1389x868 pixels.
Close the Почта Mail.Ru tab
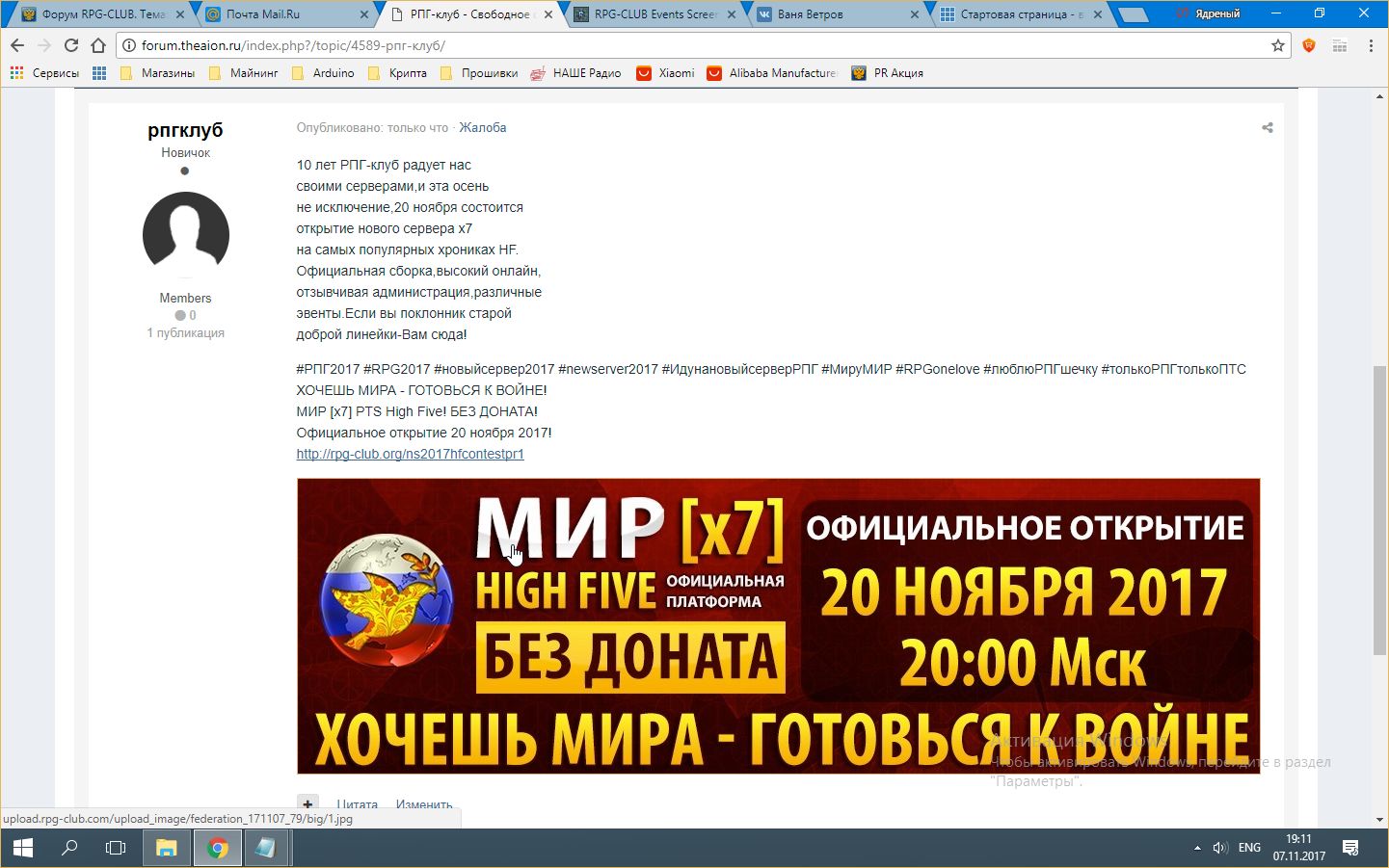363,14
